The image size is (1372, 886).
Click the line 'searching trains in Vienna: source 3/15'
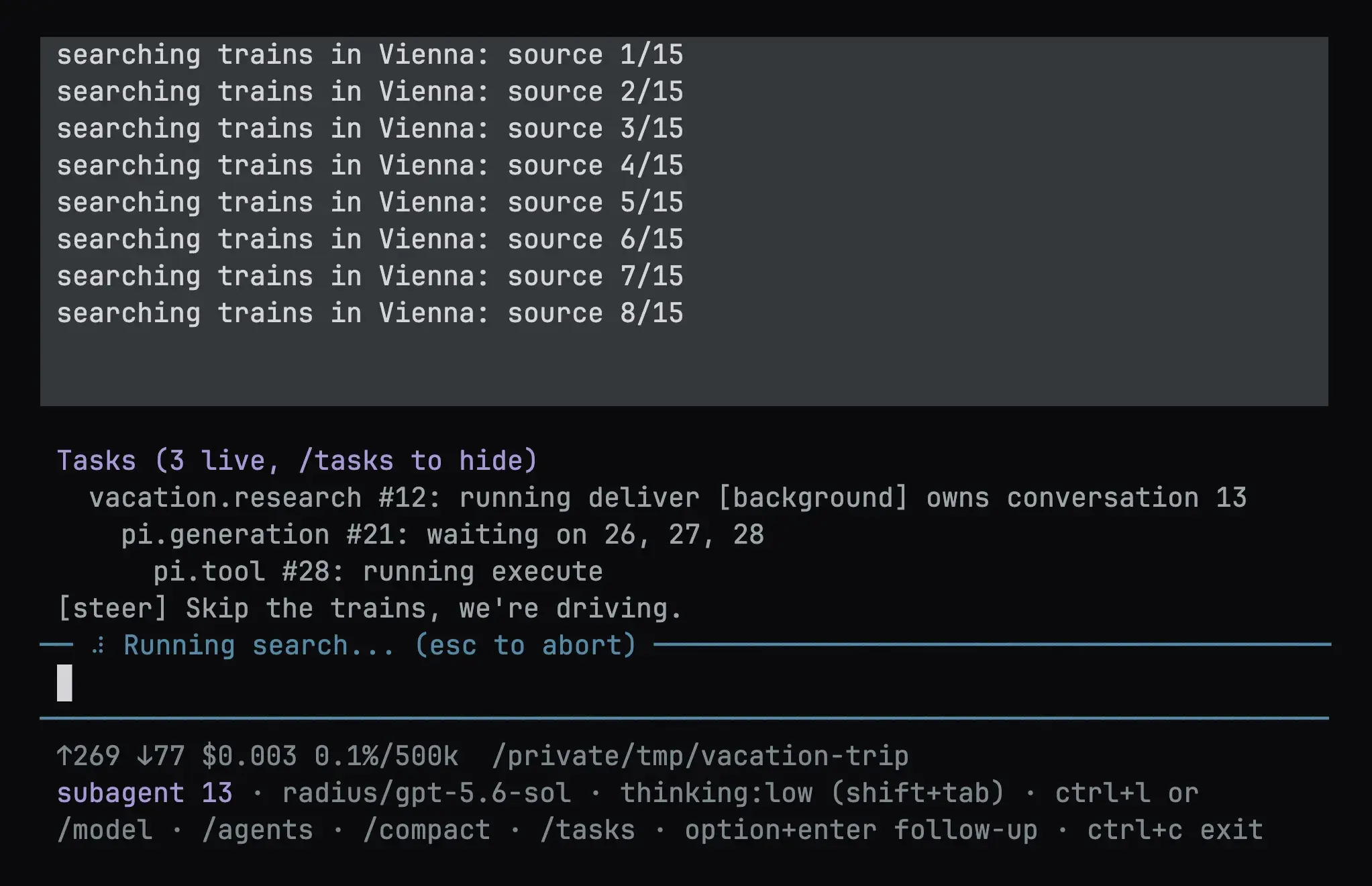point(370,128)
